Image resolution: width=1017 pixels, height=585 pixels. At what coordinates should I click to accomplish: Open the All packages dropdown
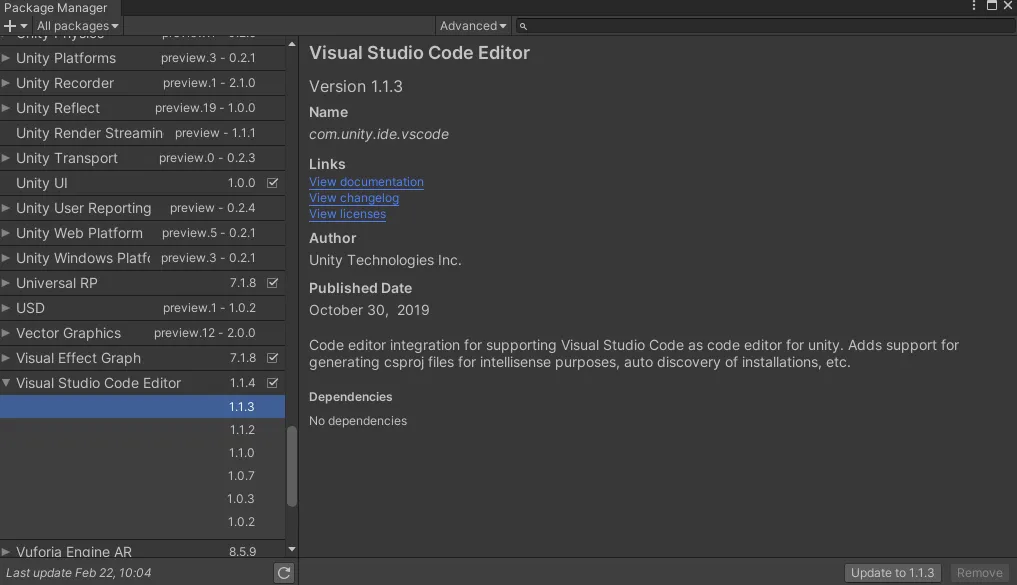[77, 26]
